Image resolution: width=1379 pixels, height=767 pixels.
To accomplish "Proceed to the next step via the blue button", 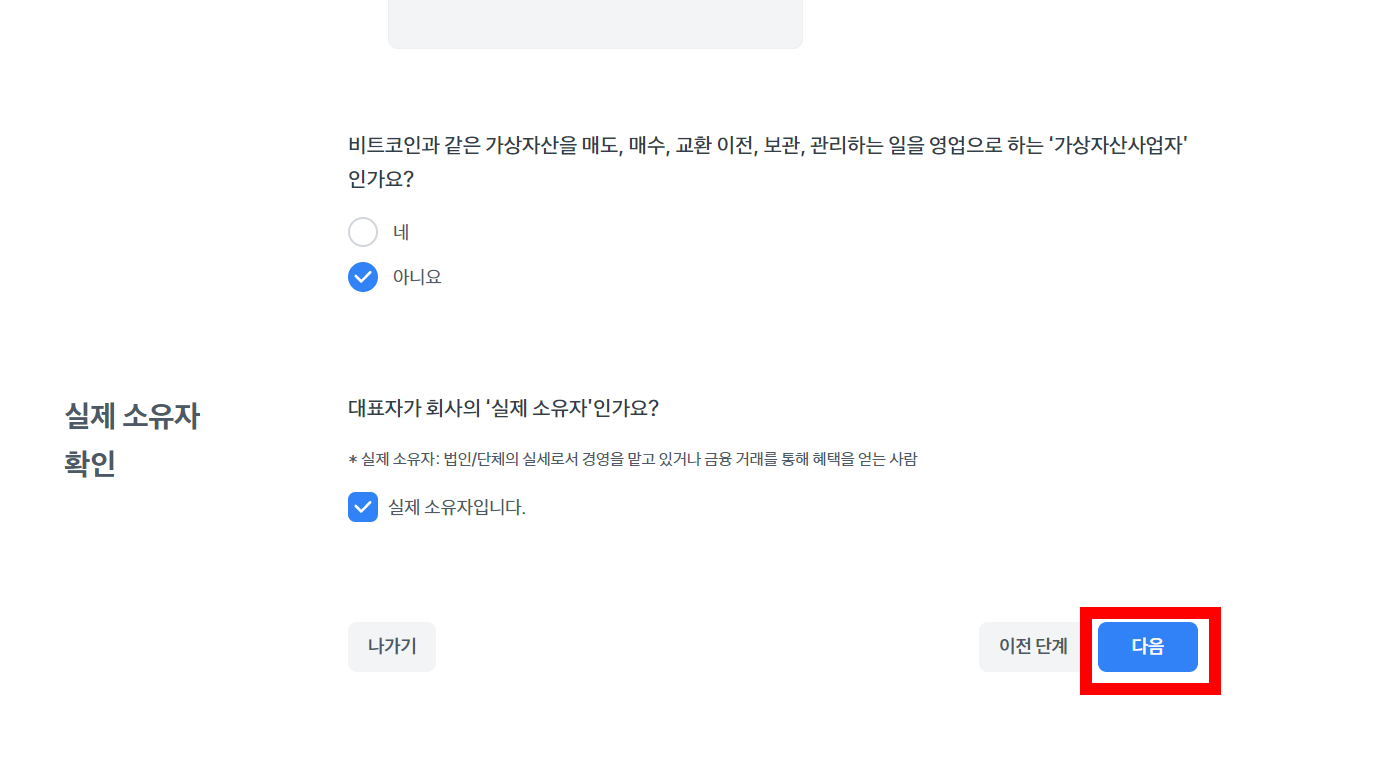I will click(1148, 647).
